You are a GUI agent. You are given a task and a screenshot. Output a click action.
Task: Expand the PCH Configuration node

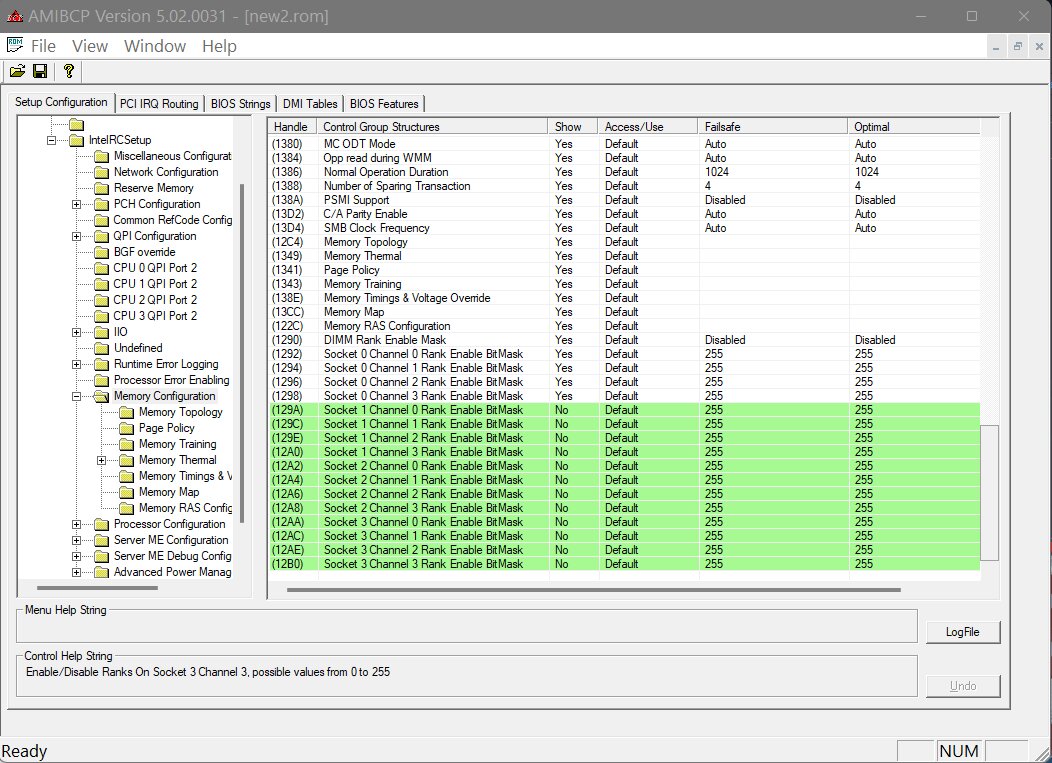pyautogui.click(x=76, y=204)
